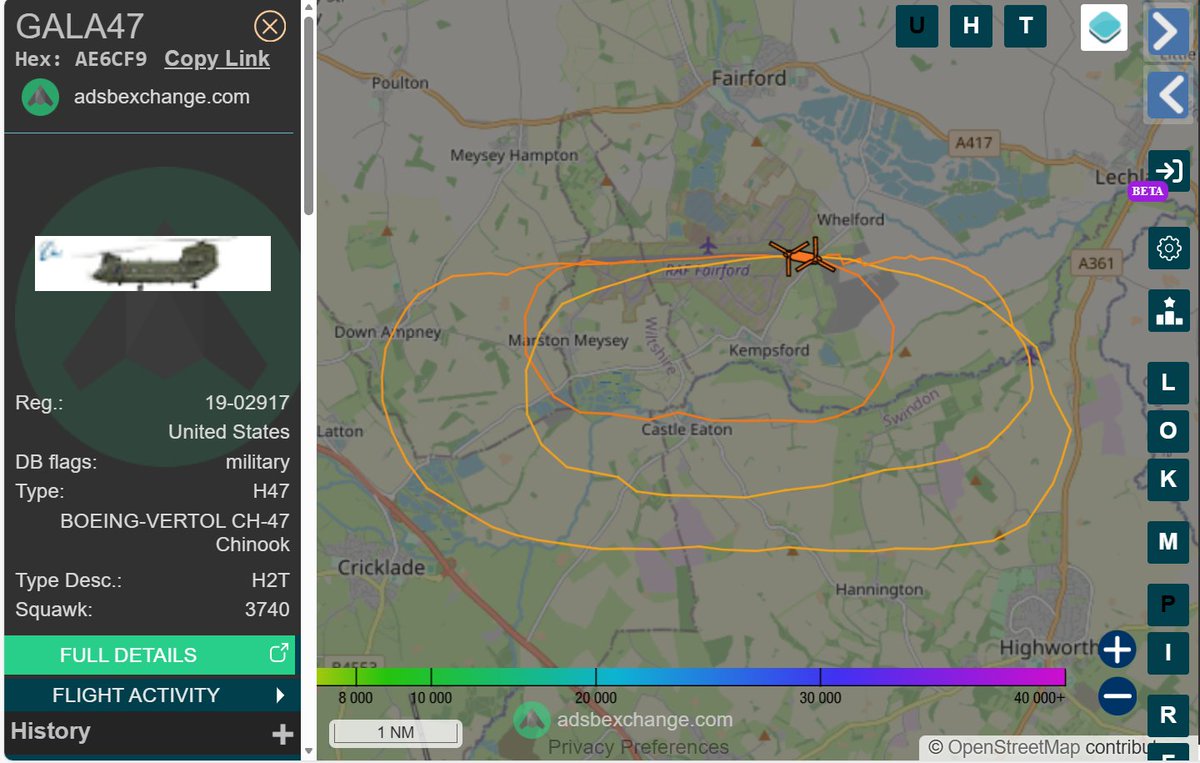This screenshot has width=1200, height=763.
Task: Open the adsbexchange.com logo link in sidebar
Action: pyautogui.click(x=136, y=97)
